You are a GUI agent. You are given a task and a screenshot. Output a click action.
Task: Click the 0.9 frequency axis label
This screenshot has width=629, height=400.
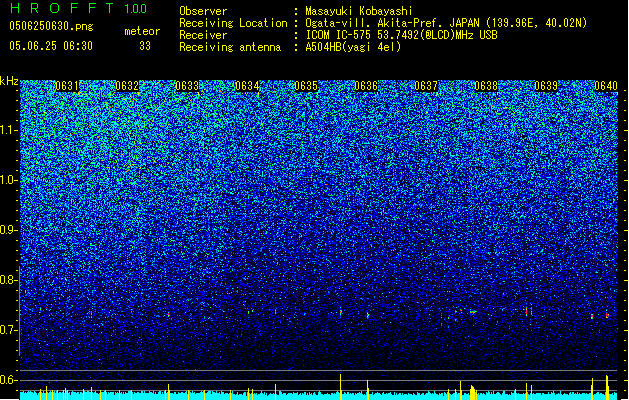pyautogui.click(x=8, y=230)
